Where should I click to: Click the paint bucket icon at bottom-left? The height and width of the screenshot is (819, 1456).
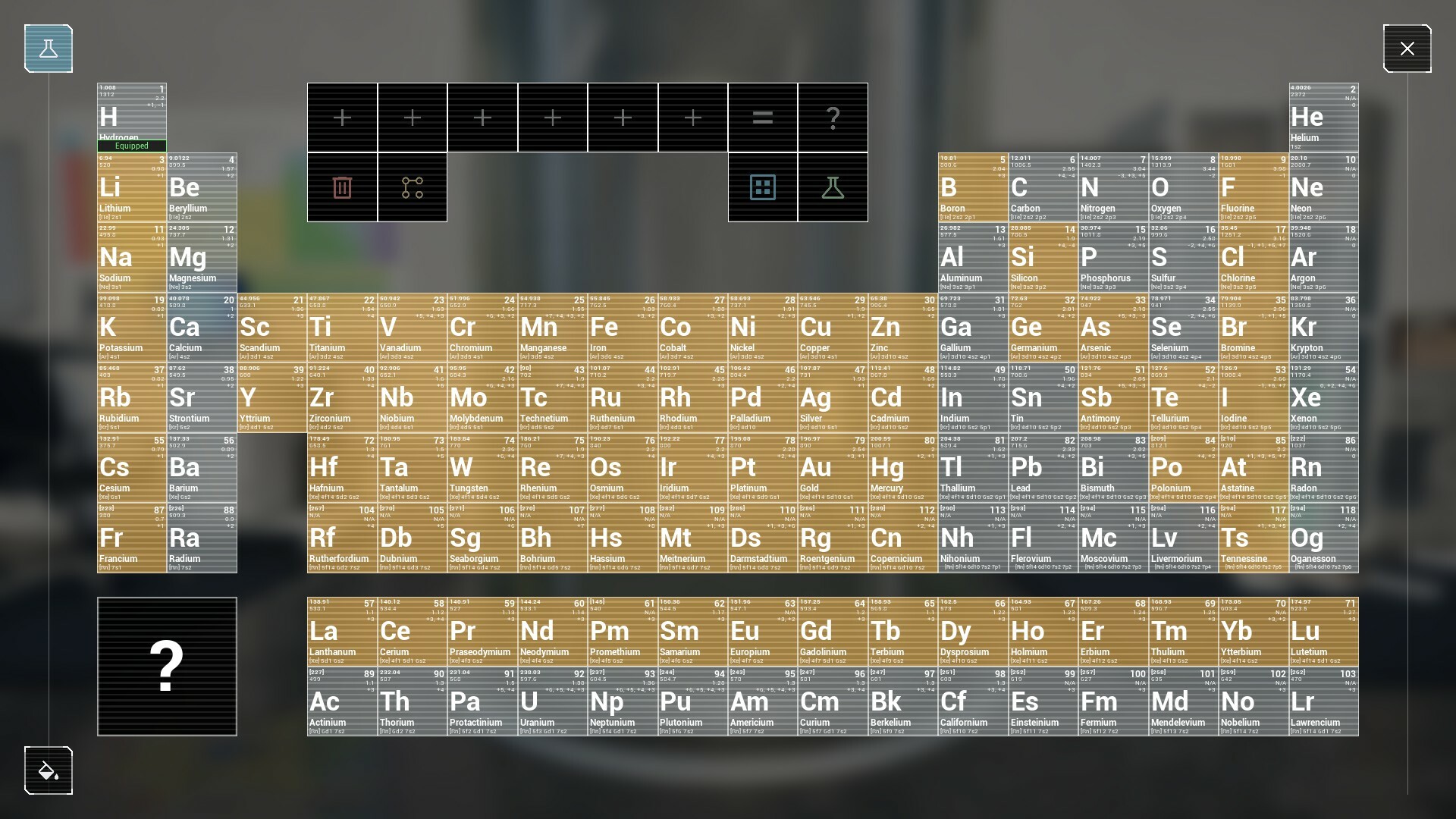[49, 770]
